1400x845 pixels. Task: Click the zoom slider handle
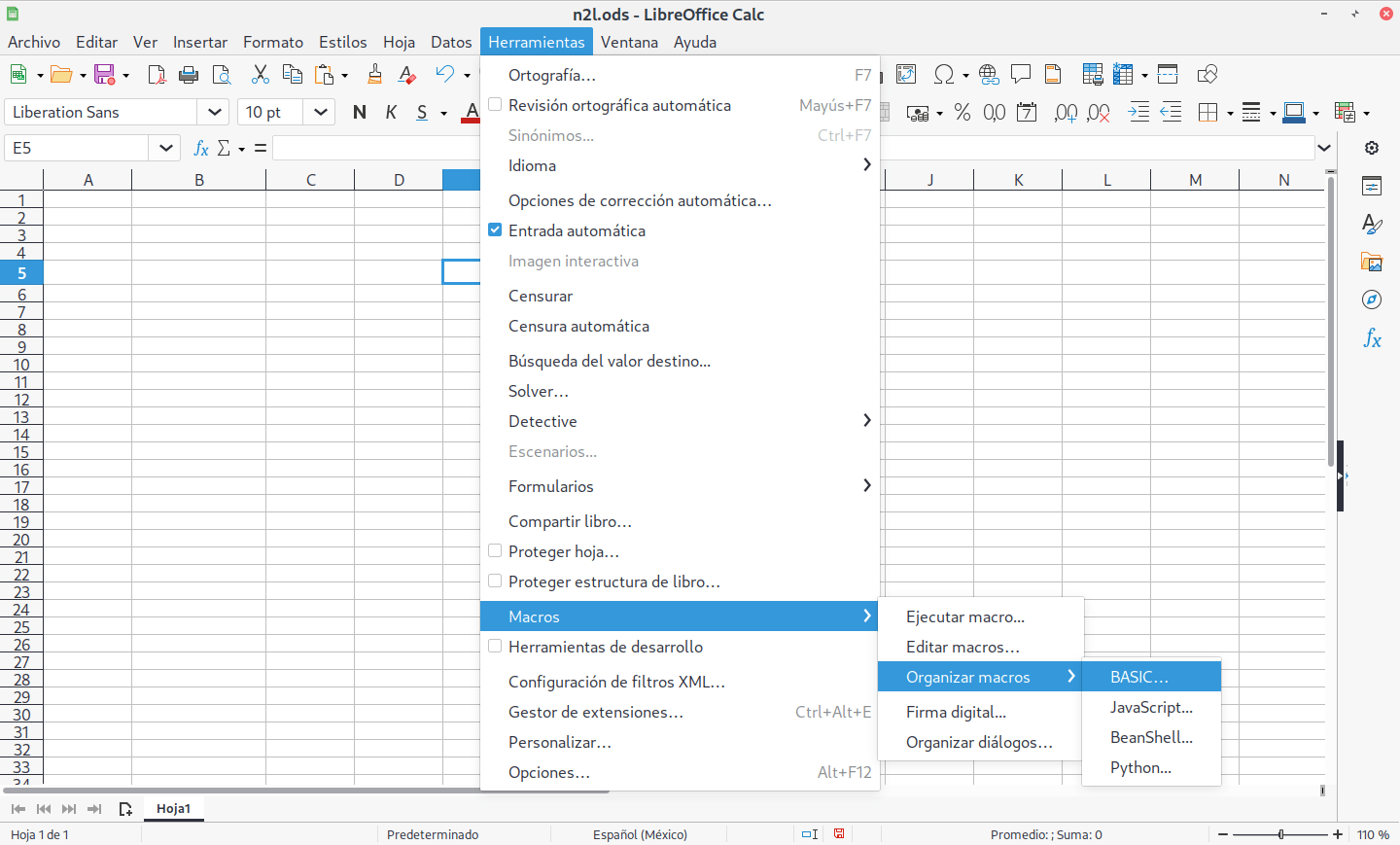[x=1281, y=834]
